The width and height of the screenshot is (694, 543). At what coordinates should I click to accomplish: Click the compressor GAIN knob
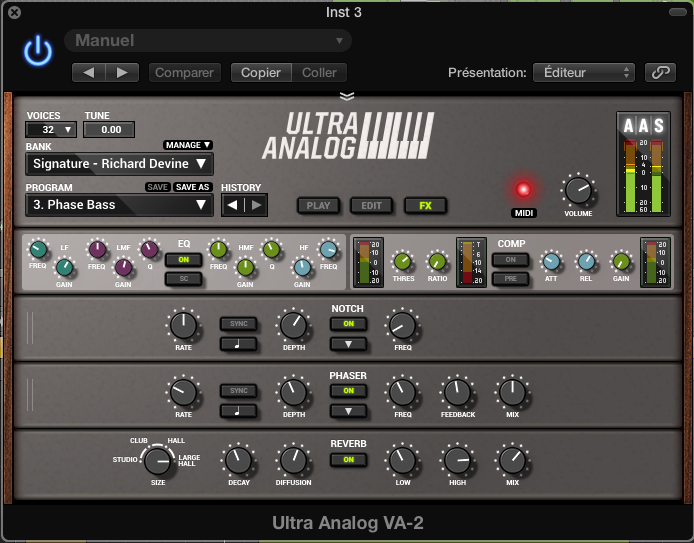click(x=621, y=262)
